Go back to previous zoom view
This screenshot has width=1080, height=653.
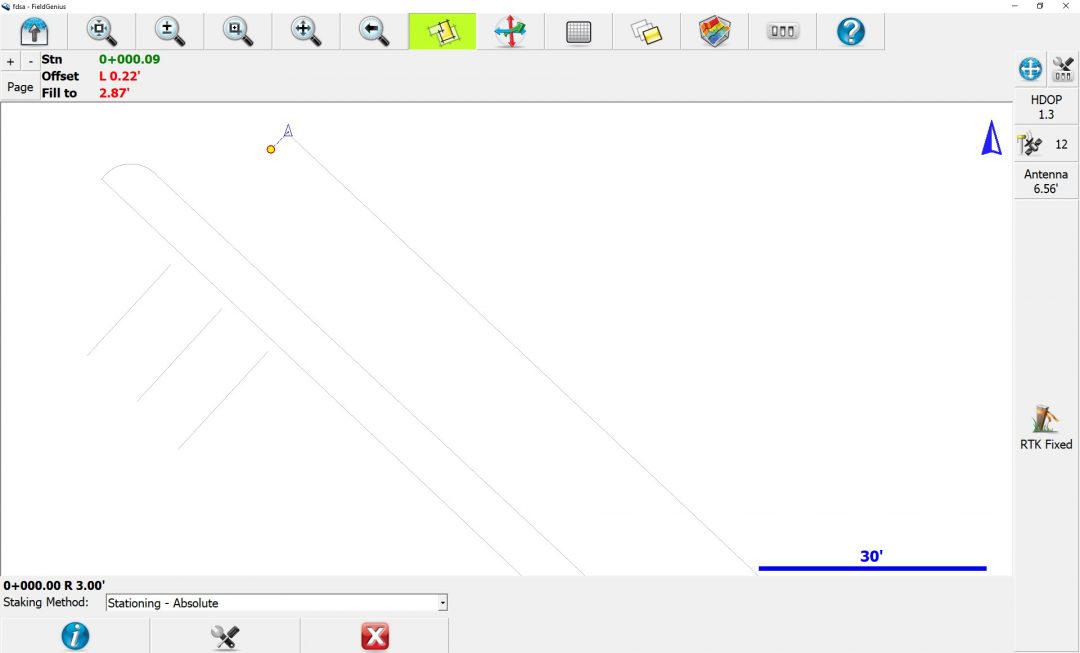[x=374, y=31]
